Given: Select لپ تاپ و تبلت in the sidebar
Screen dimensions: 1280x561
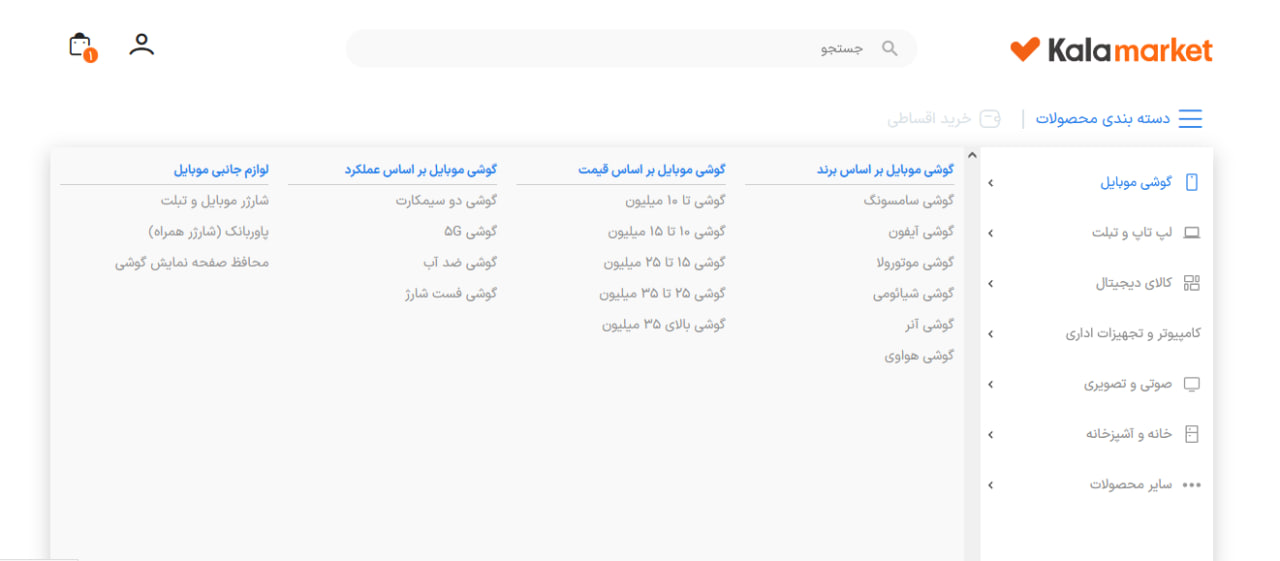Looking at the screenshot, I should 1131,233.
